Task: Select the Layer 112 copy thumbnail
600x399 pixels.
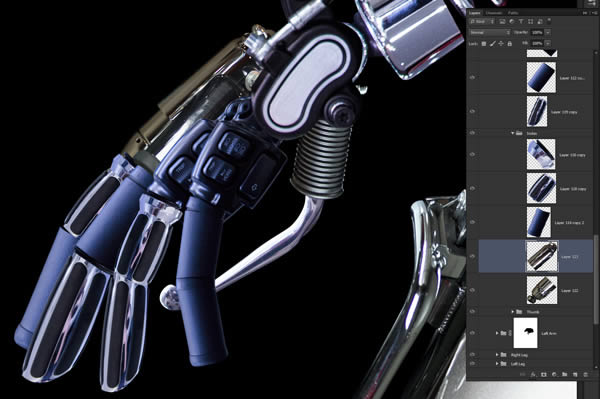Action: (541, 78)
